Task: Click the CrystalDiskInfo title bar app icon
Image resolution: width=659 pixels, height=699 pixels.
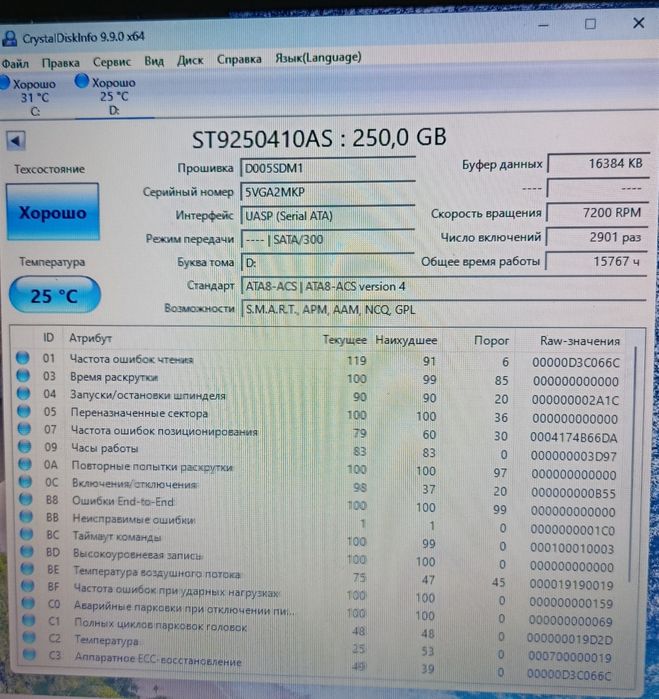Action: tap(9, 38)
